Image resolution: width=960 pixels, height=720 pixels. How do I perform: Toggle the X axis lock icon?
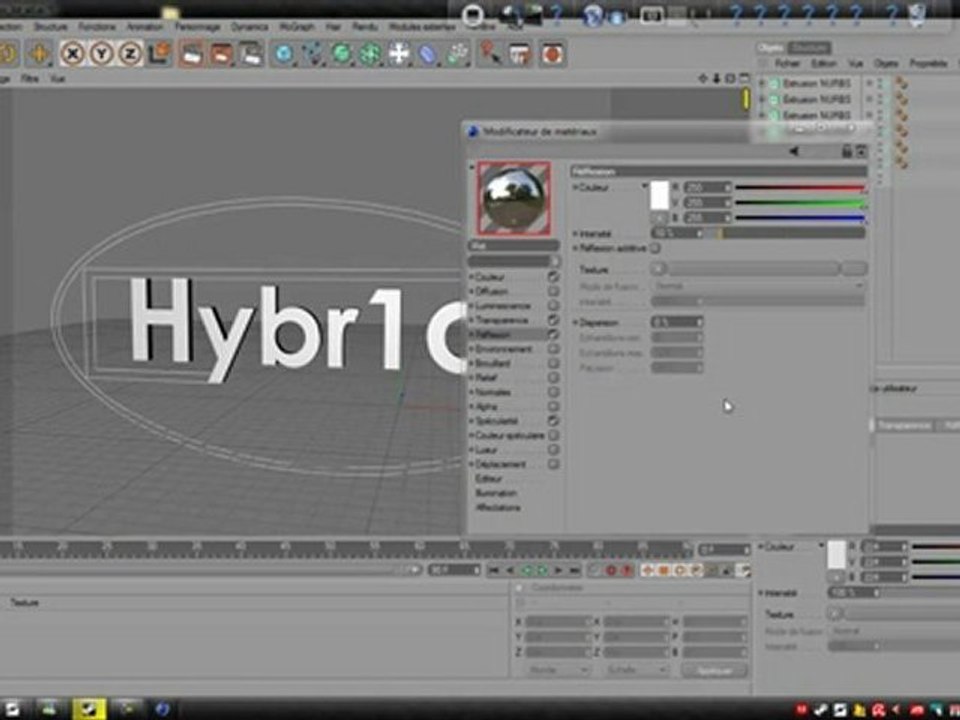coord(73,54)
